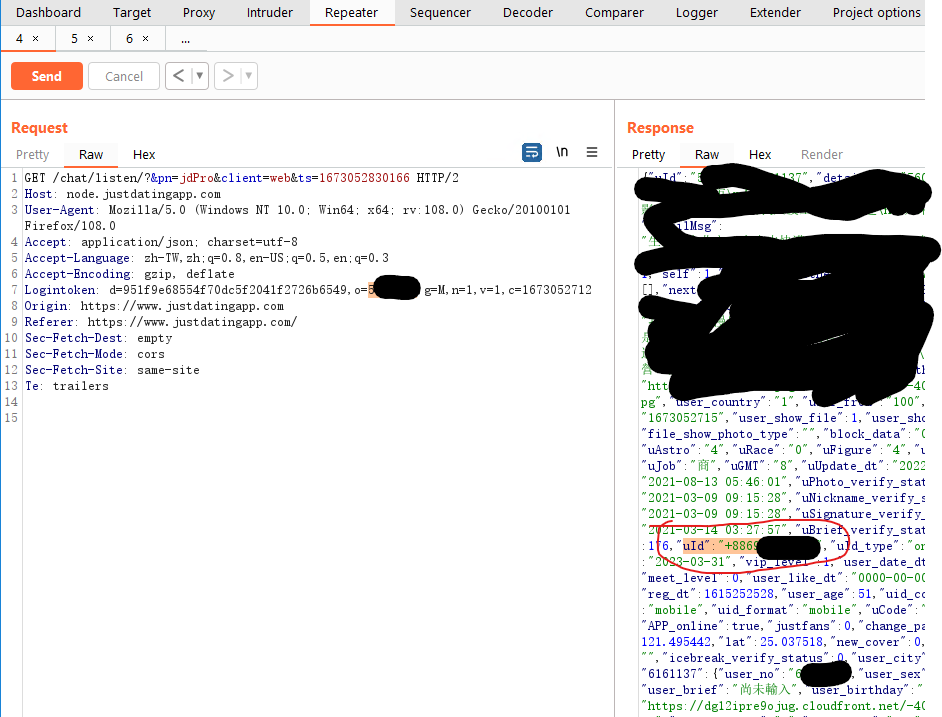Click the Accept-Language header line

(207, 258)
